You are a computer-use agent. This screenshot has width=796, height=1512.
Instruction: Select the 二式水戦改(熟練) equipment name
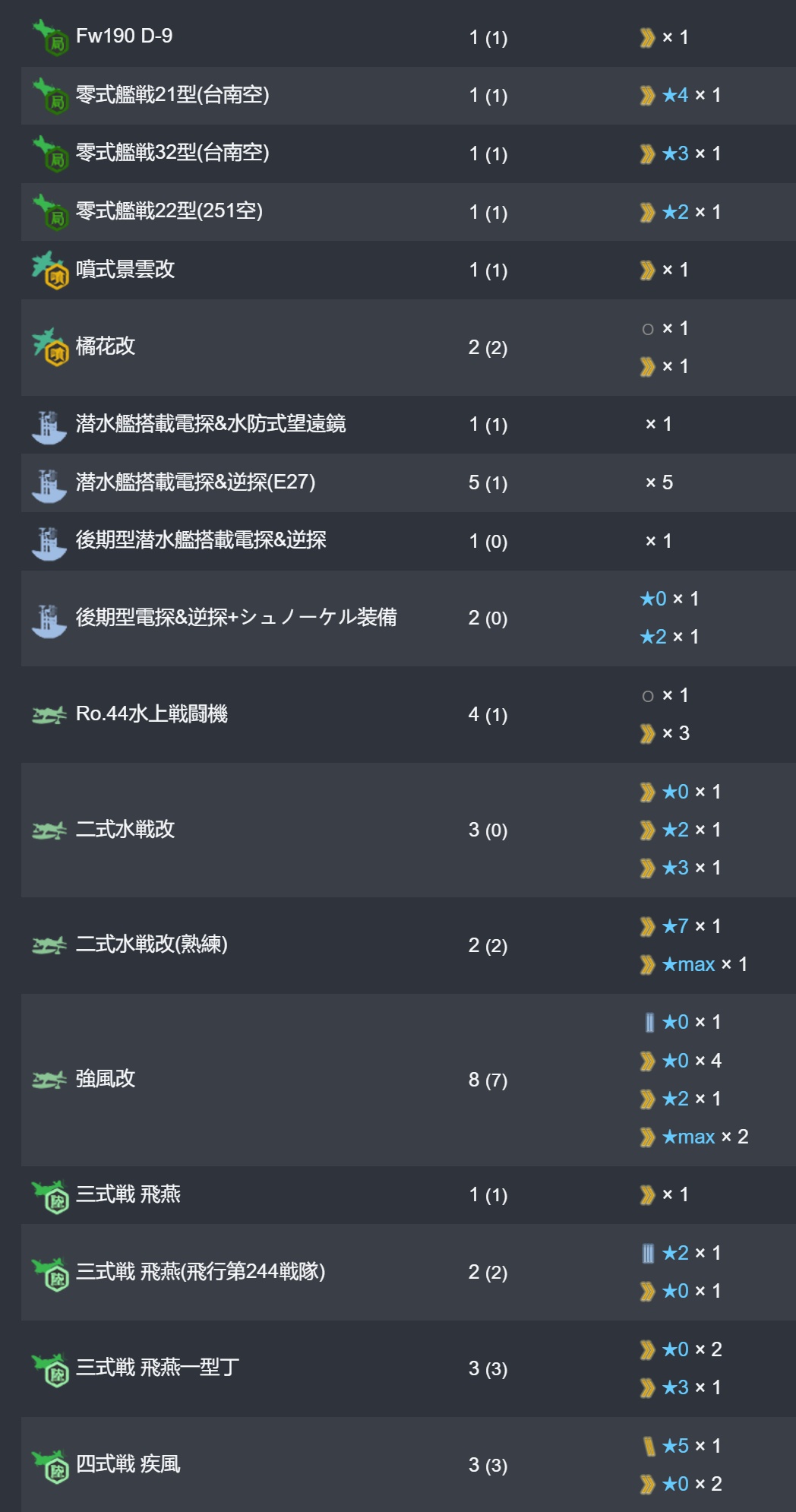point(152,944)
